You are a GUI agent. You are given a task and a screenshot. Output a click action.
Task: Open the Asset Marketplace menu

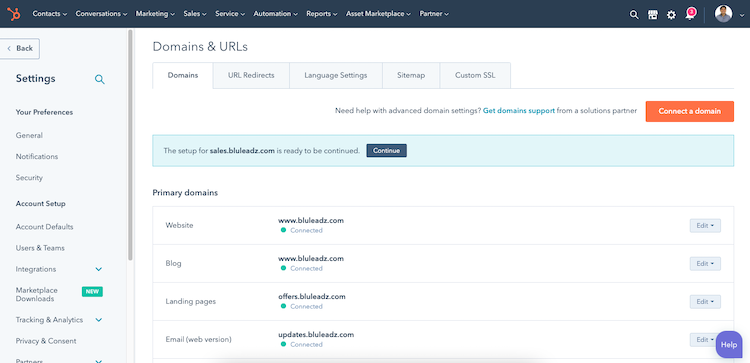pos(378,14)
